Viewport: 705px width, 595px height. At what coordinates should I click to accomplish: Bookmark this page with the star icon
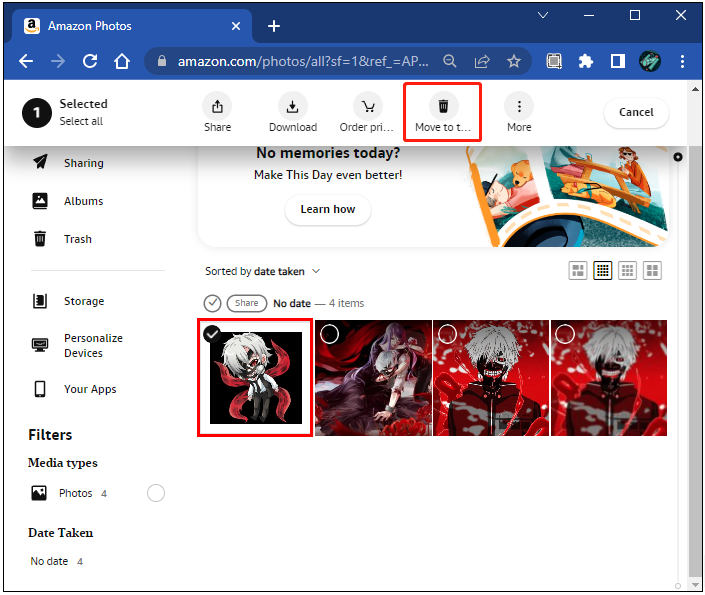coord(514,61)
